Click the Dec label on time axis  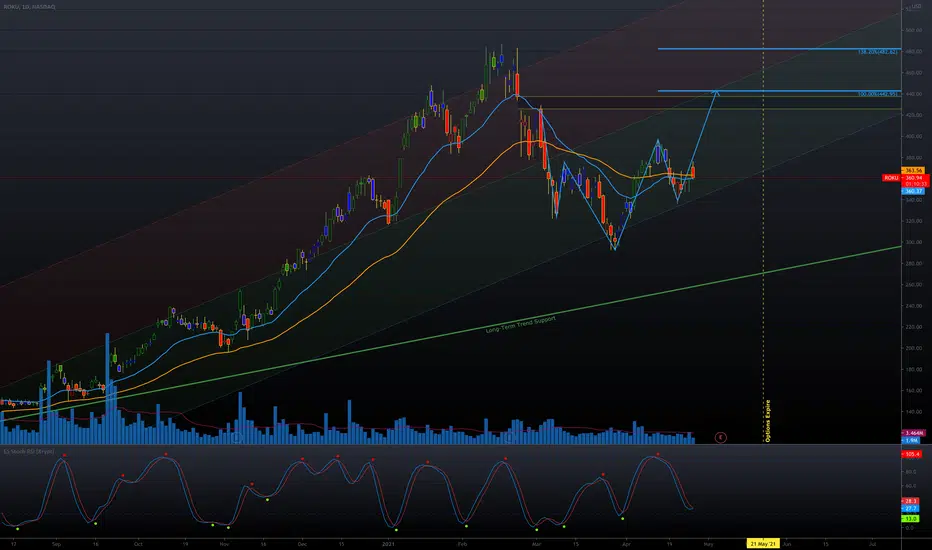[302, 543]
